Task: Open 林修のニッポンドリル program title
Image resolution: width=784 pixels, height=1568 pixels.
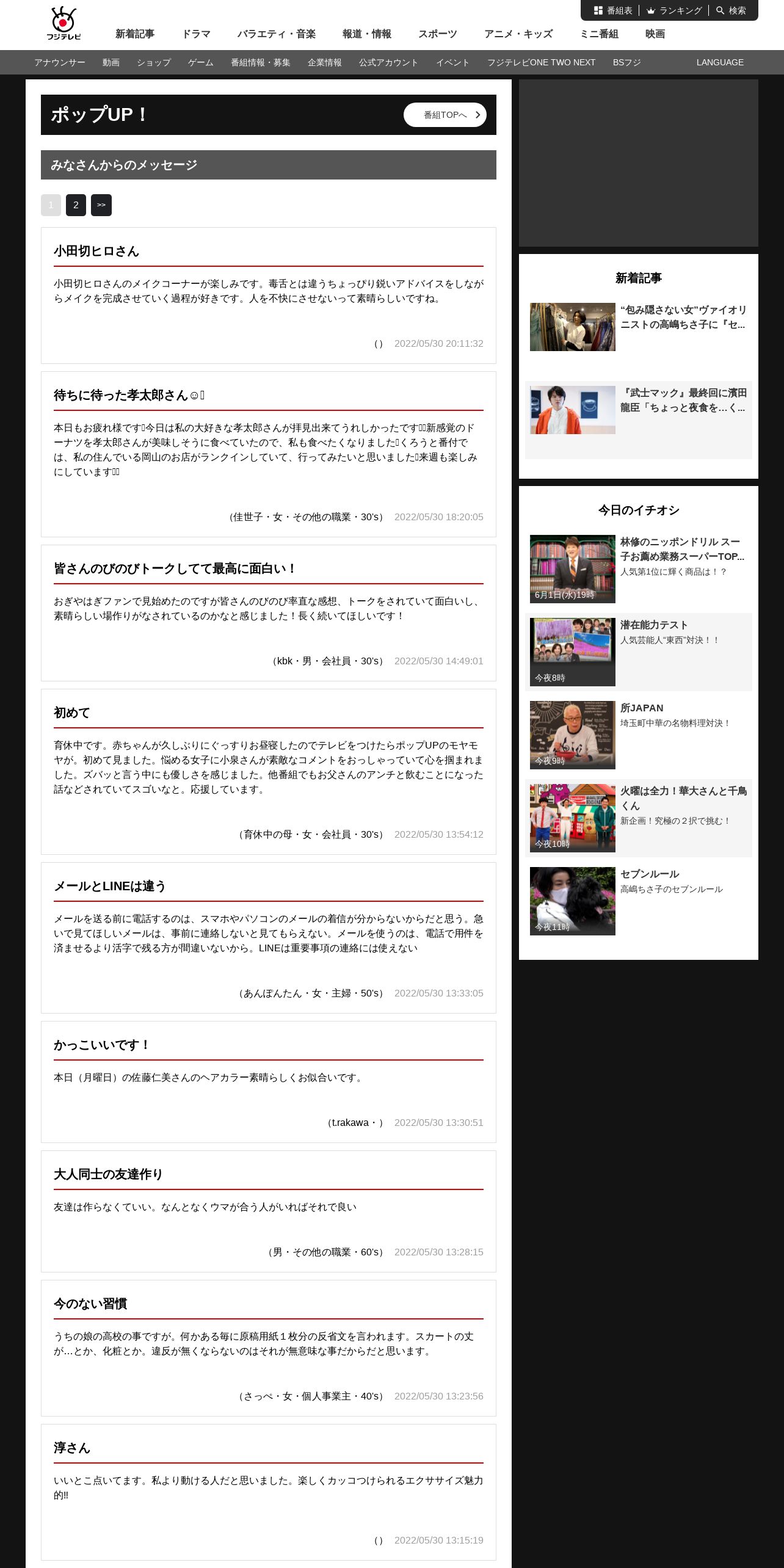Action: point(683,550)
